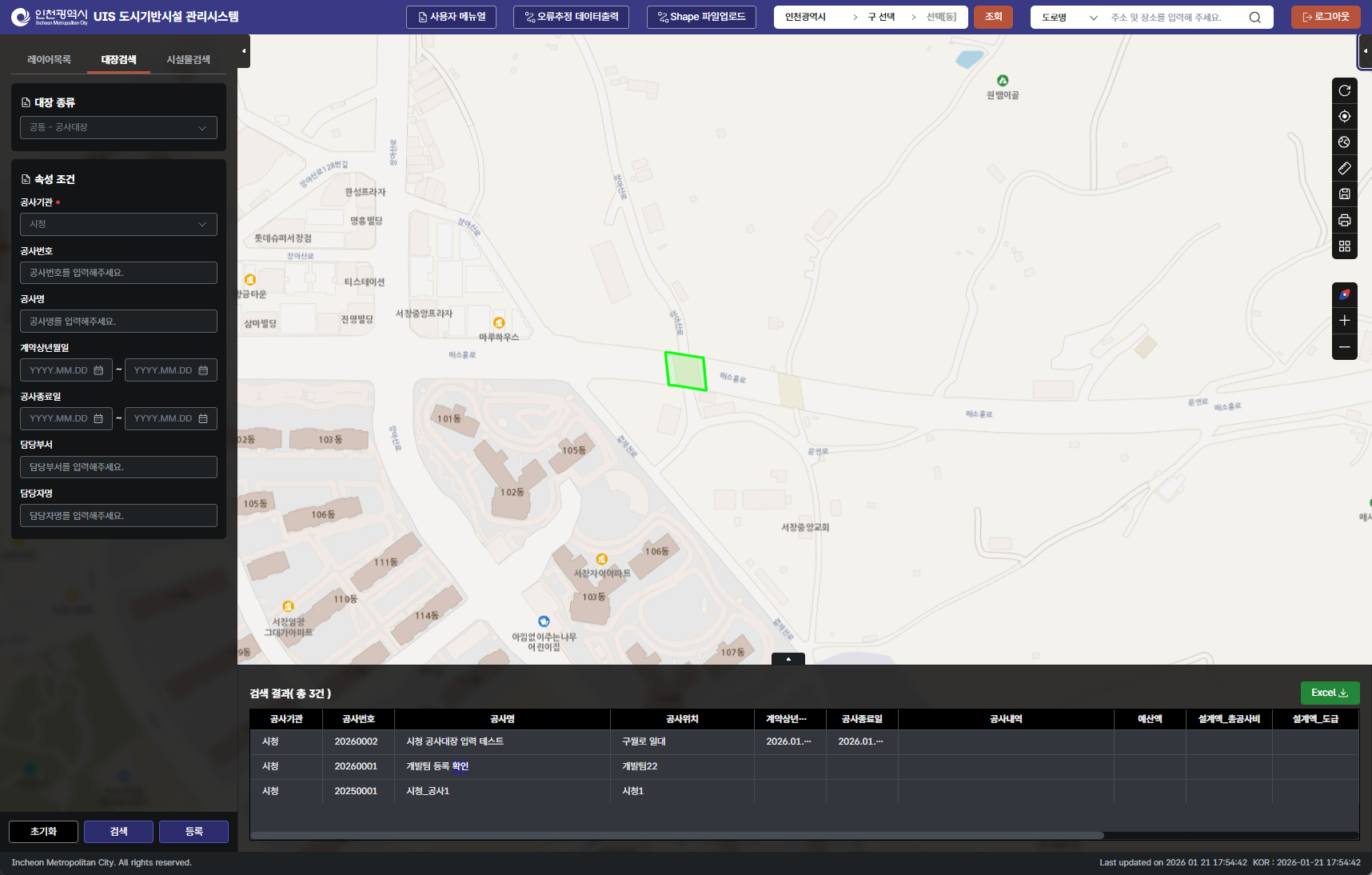
Task: Zoom out the map with minus button
Action: [1344, 347]
